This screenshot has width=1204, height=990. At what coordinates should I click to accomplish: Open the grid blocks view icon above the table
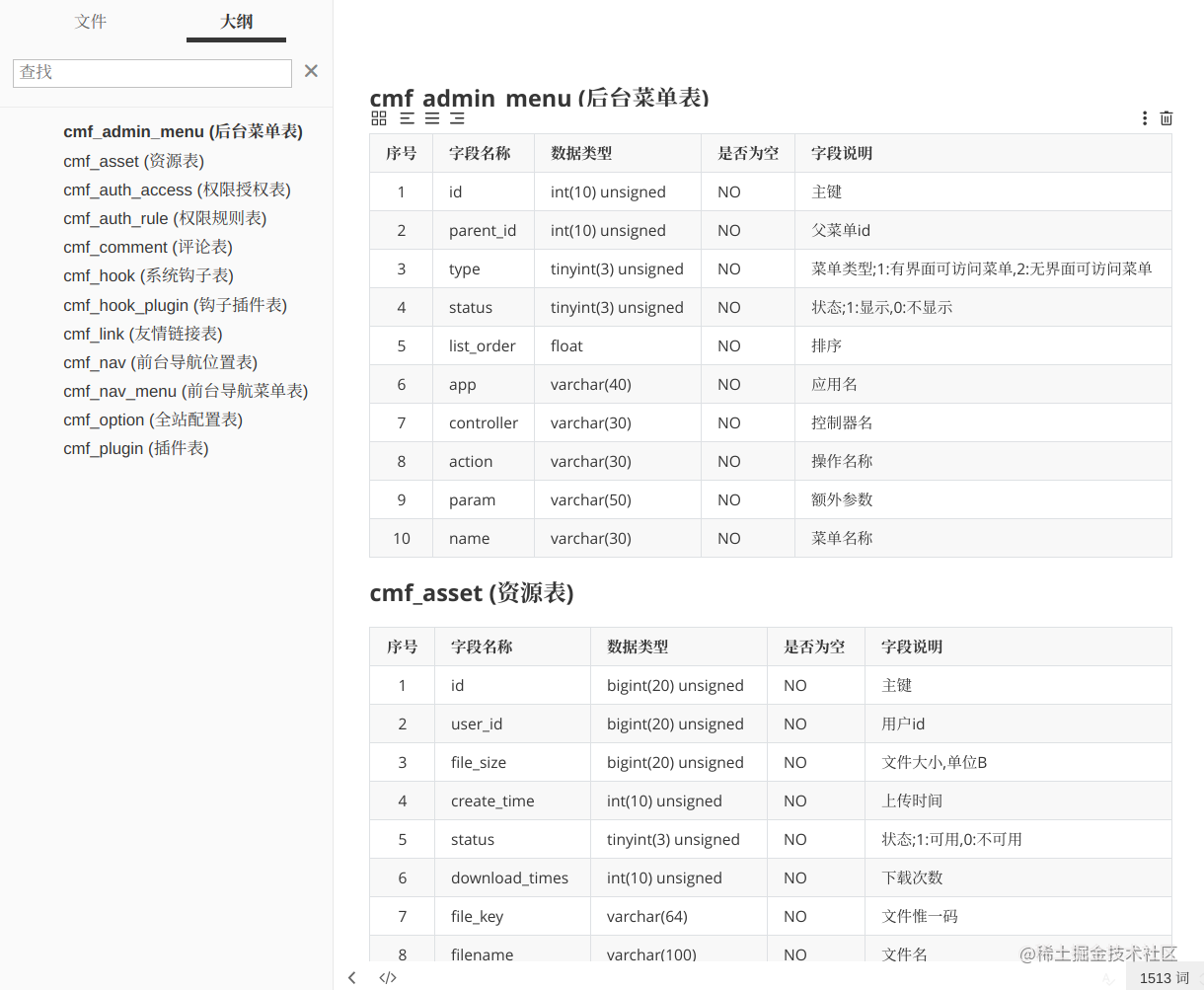tap(379, 117)
